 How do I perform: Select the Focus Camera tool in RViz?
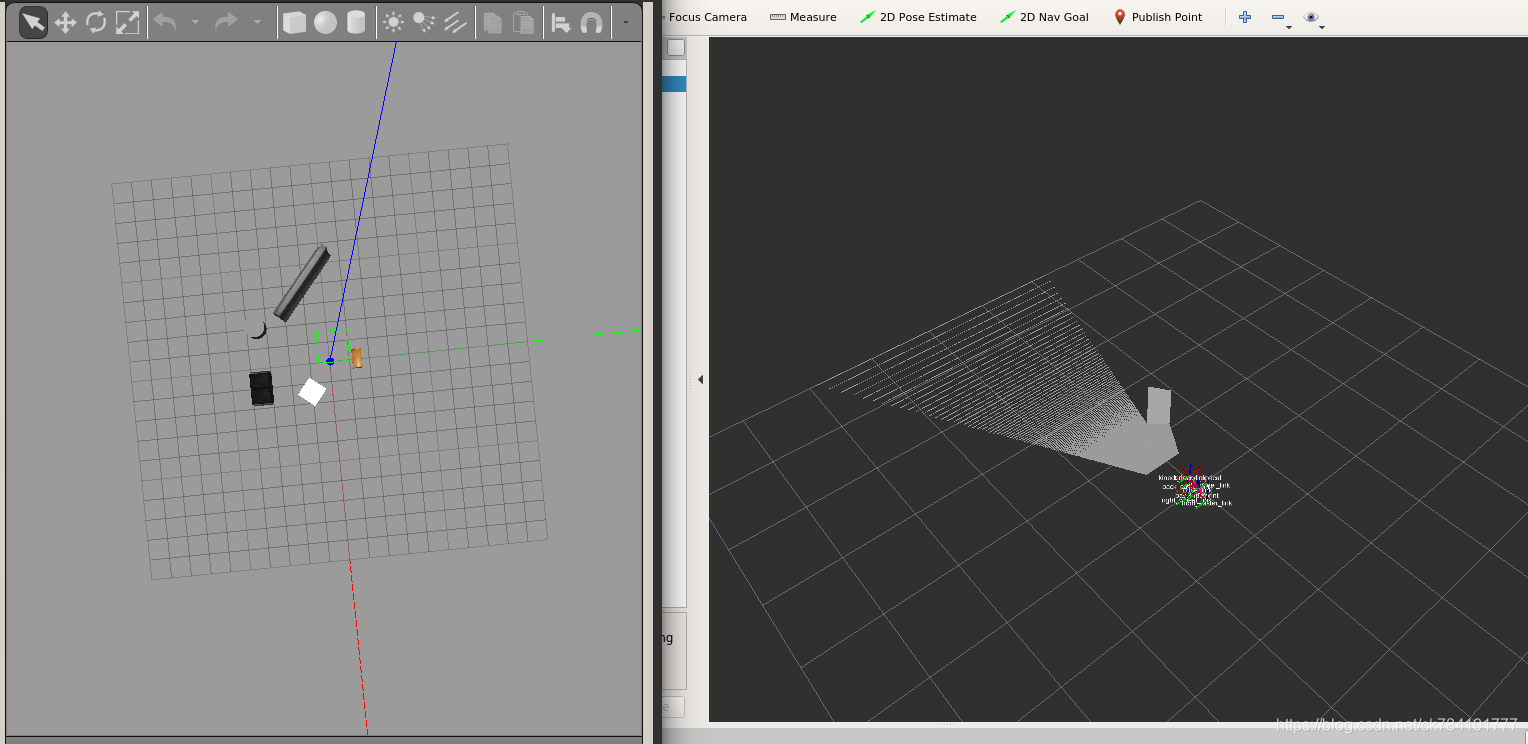[704, 17]
